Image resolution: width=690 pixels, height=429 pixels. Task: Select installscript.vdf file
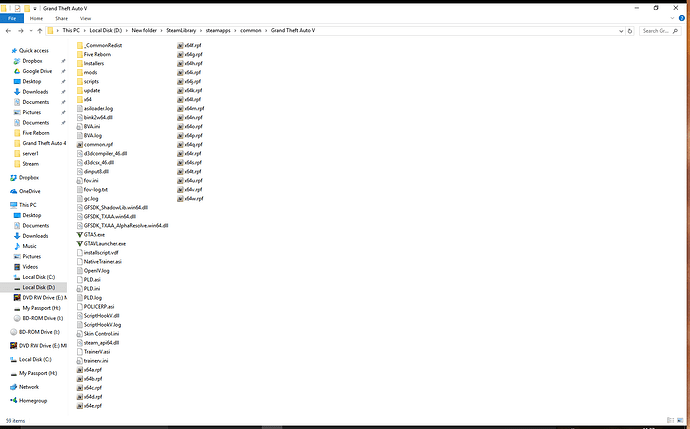(x=98, y=253)
